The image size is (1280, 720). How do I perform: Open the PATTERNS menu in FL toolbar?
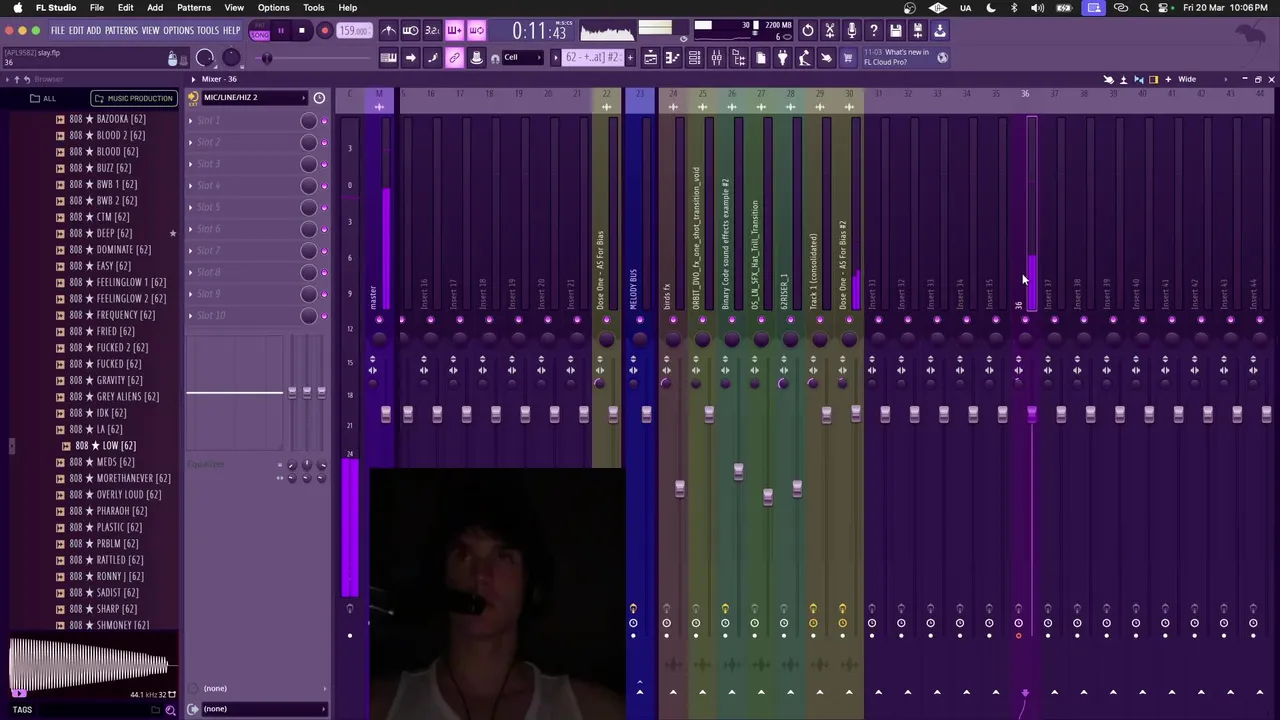[121, 31]
